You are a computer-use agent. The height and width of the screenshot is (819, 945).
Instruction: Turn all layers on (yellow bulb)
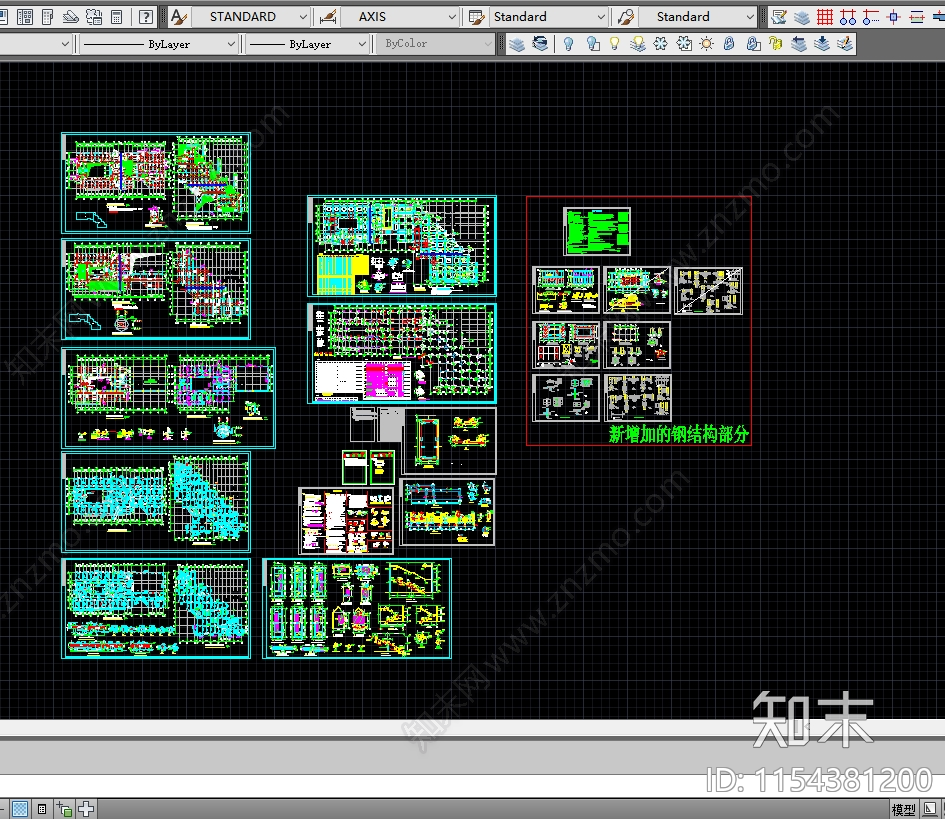[614, 44]
